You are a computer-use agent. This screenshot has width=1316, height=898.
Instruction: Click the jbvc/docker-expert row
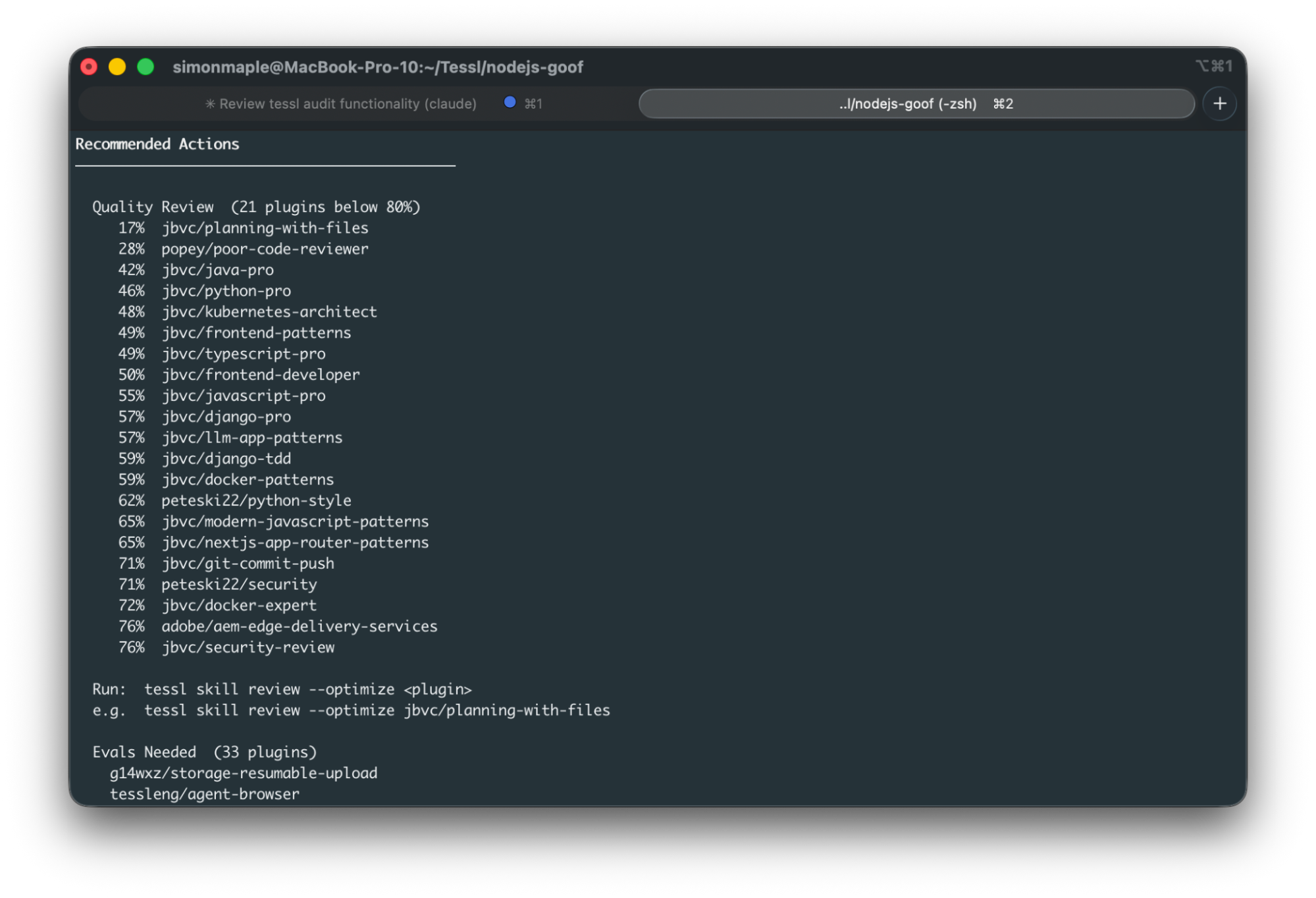click(217, 606)
